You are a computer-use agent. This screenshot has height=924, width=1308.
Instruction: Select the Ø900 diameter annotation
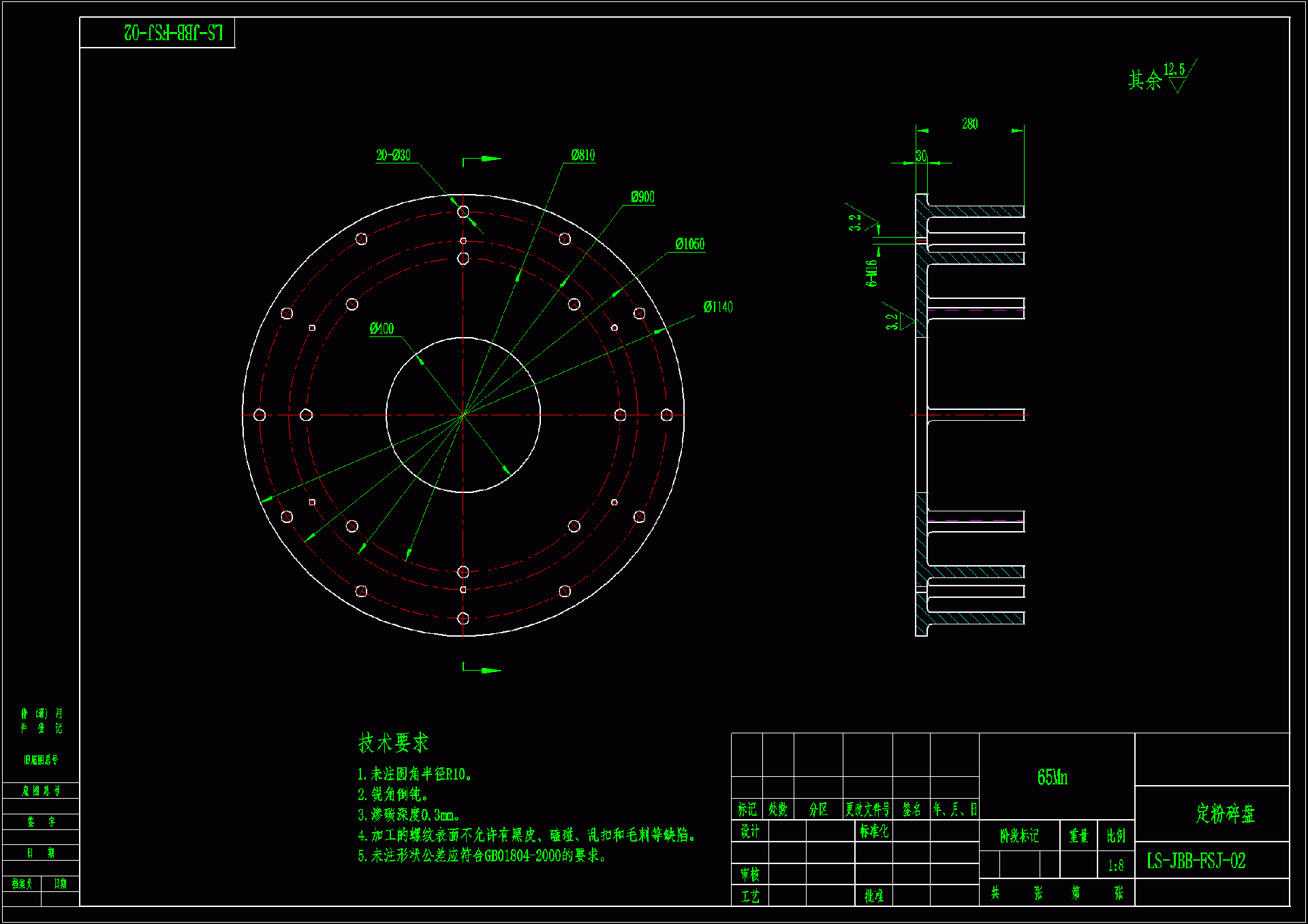click(642, 197)
